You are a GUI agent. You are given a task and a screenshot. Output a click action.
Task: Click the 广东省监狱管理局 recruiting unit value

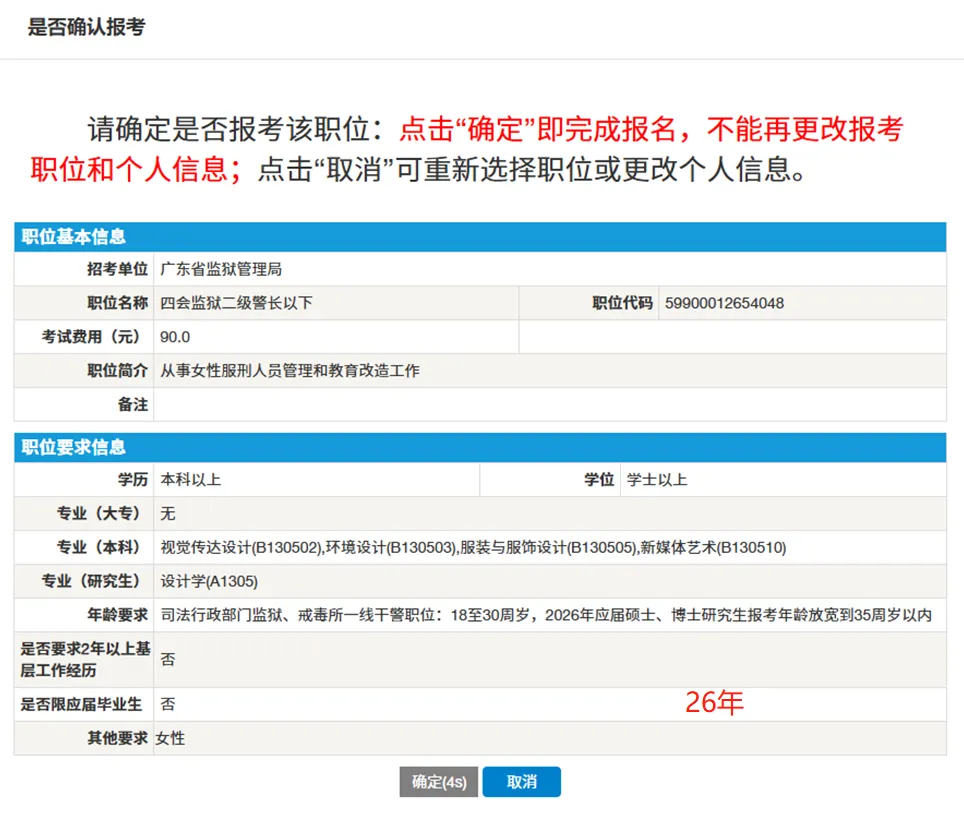click(x=221, y=269)
